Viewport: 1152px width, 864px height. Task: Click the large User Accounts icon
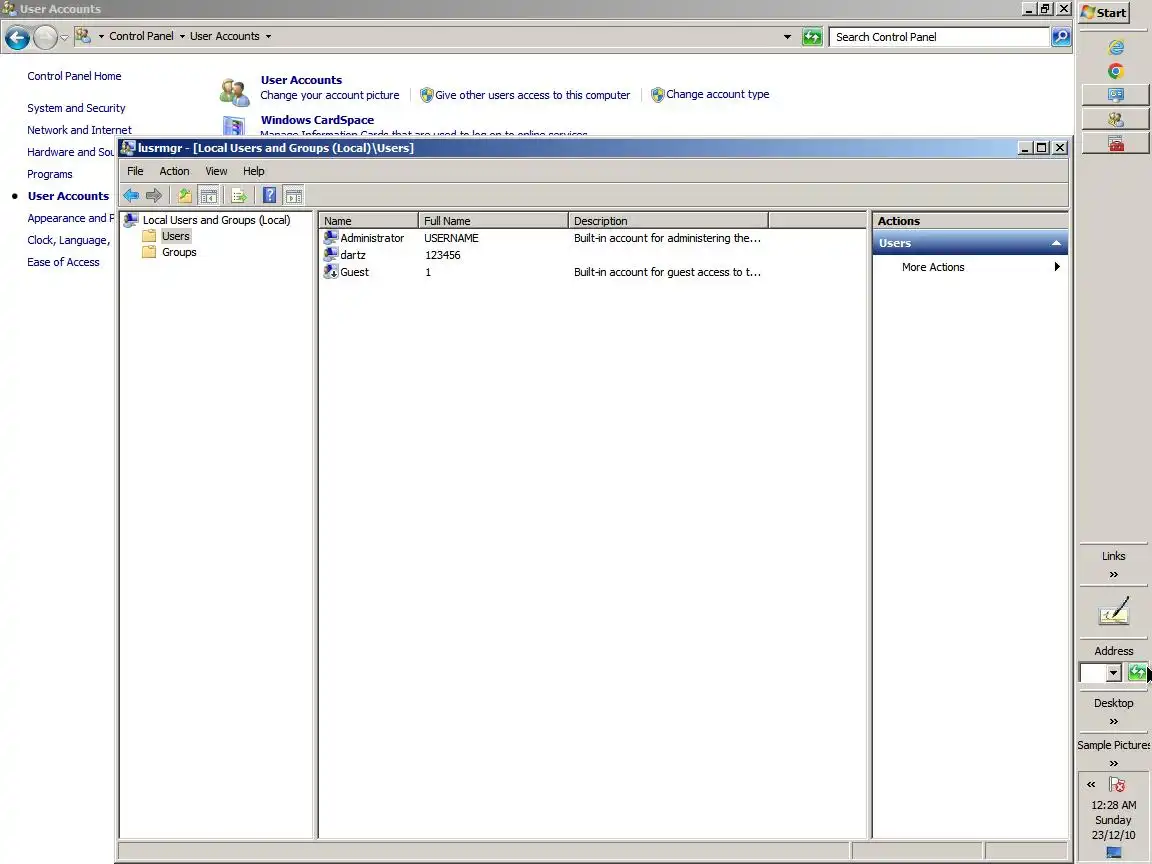[x=235, y=92]
